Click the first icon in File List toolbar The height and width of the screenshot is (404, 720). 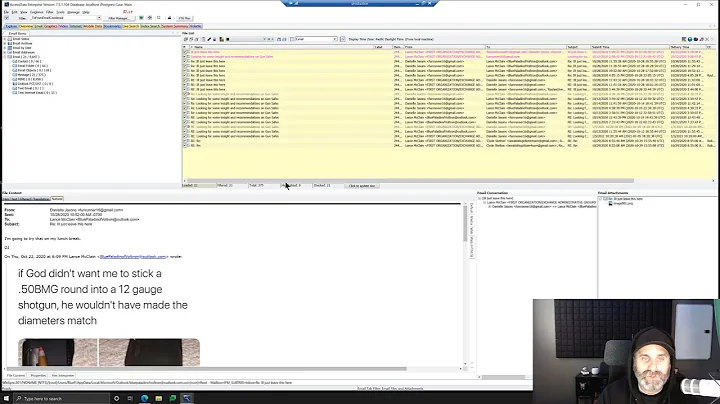(186, 39)
